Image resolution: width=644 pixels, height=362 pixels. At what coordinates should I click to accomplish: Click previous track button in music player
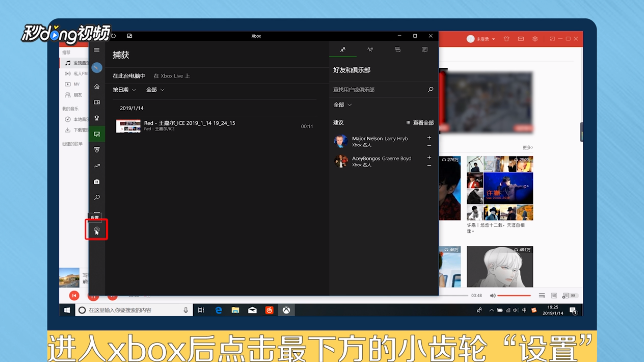tap(74, 295)
